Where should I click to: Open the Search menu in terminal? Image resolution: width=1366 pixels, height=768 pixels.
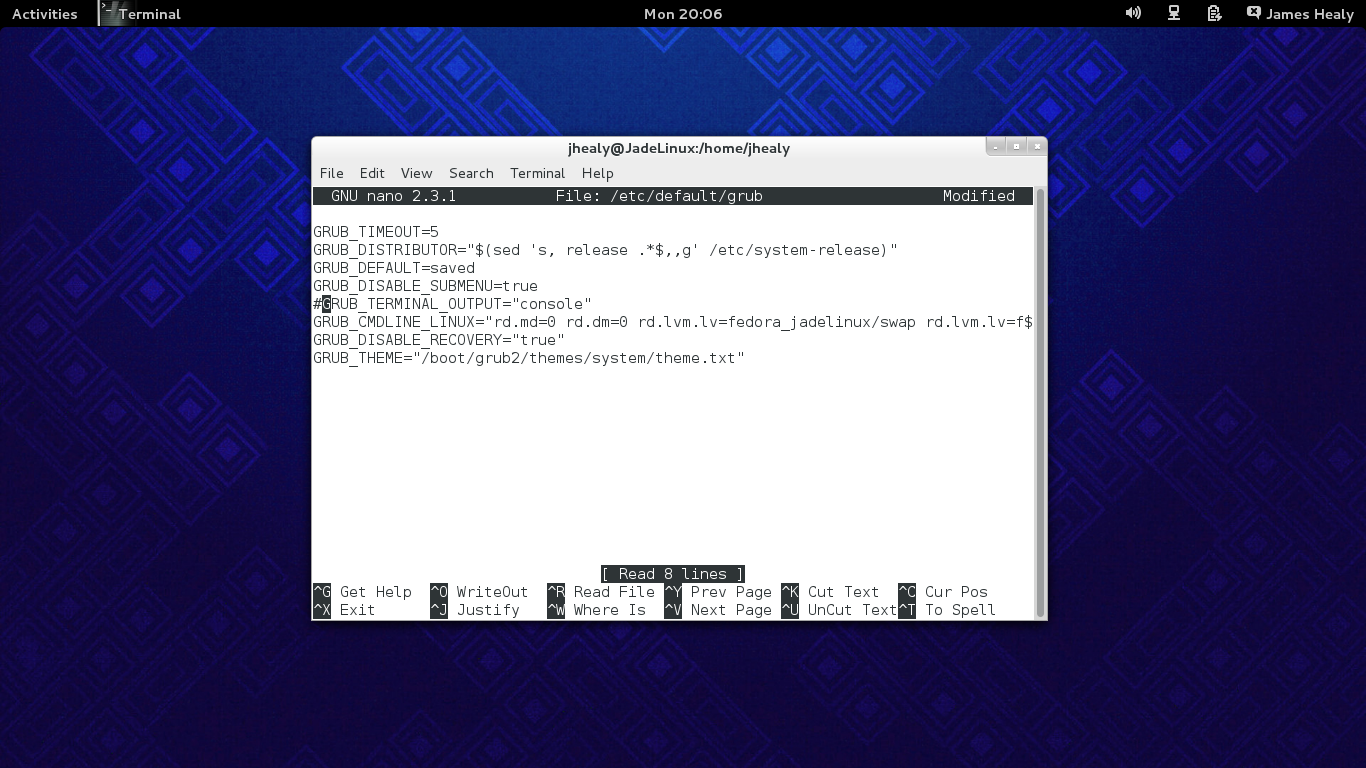pos(471,173)
